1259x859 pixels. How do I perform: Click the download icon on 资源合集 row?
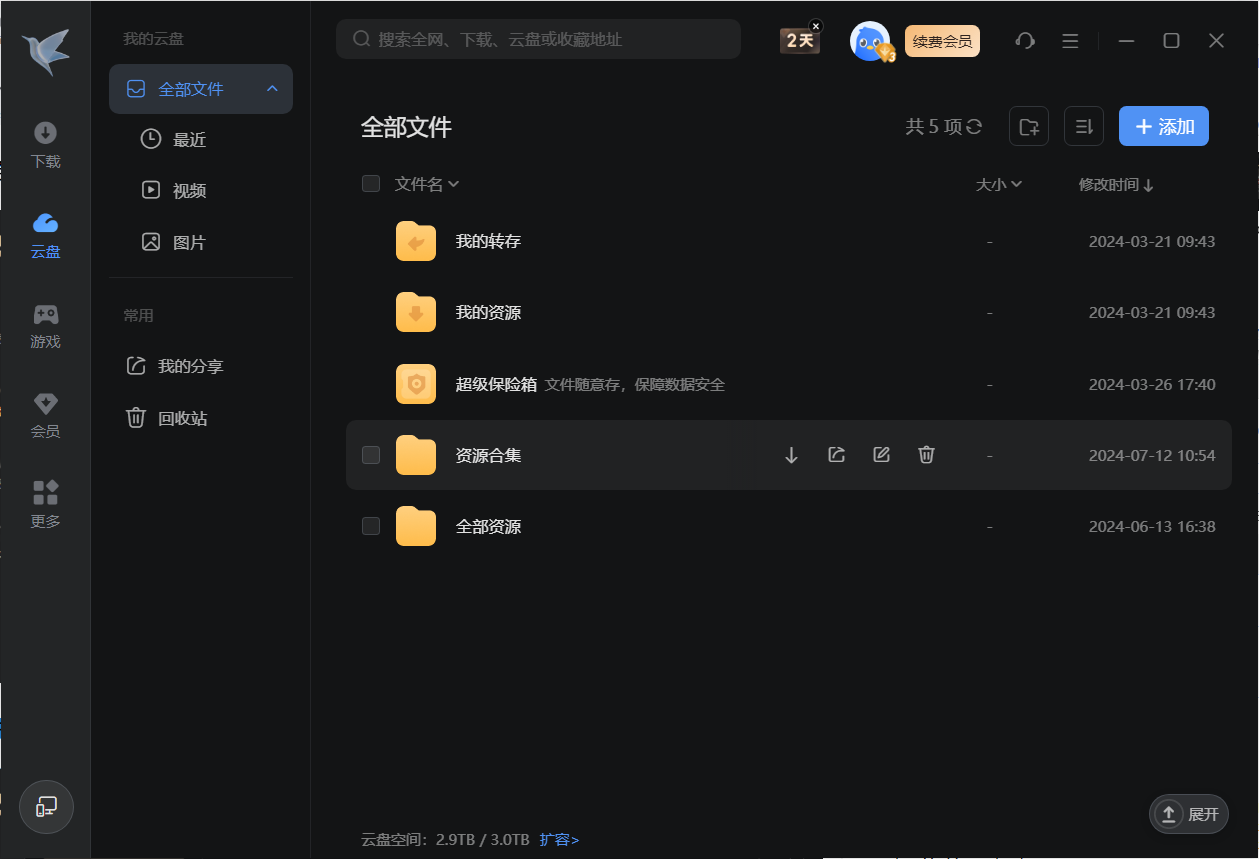pyautogui.click(x=791, y=455)
